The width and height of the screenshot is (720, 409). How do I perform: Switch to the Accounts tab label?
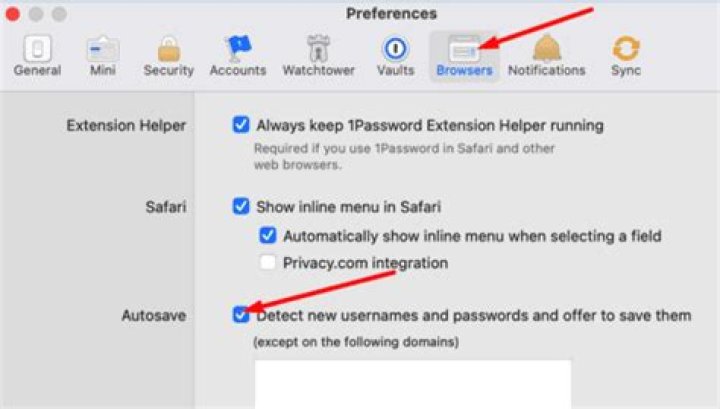238,70
